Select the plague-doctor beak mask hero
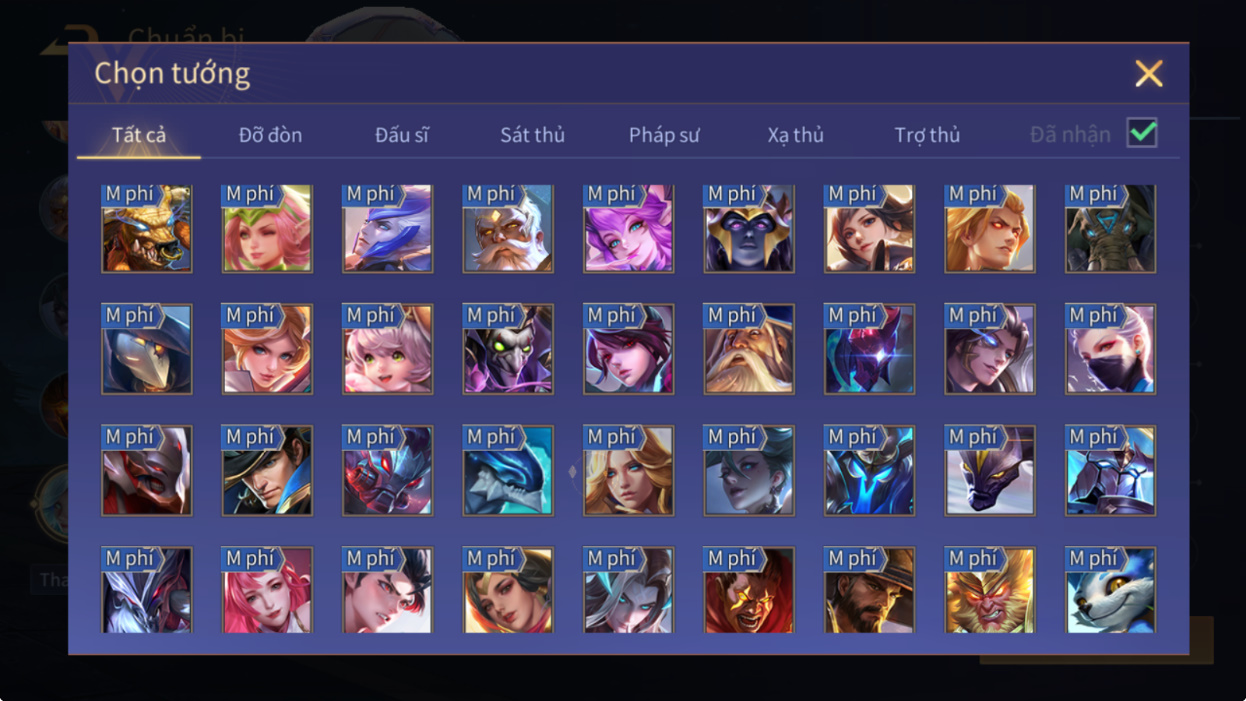1246x701 pixels. click(x=146, y=349)
